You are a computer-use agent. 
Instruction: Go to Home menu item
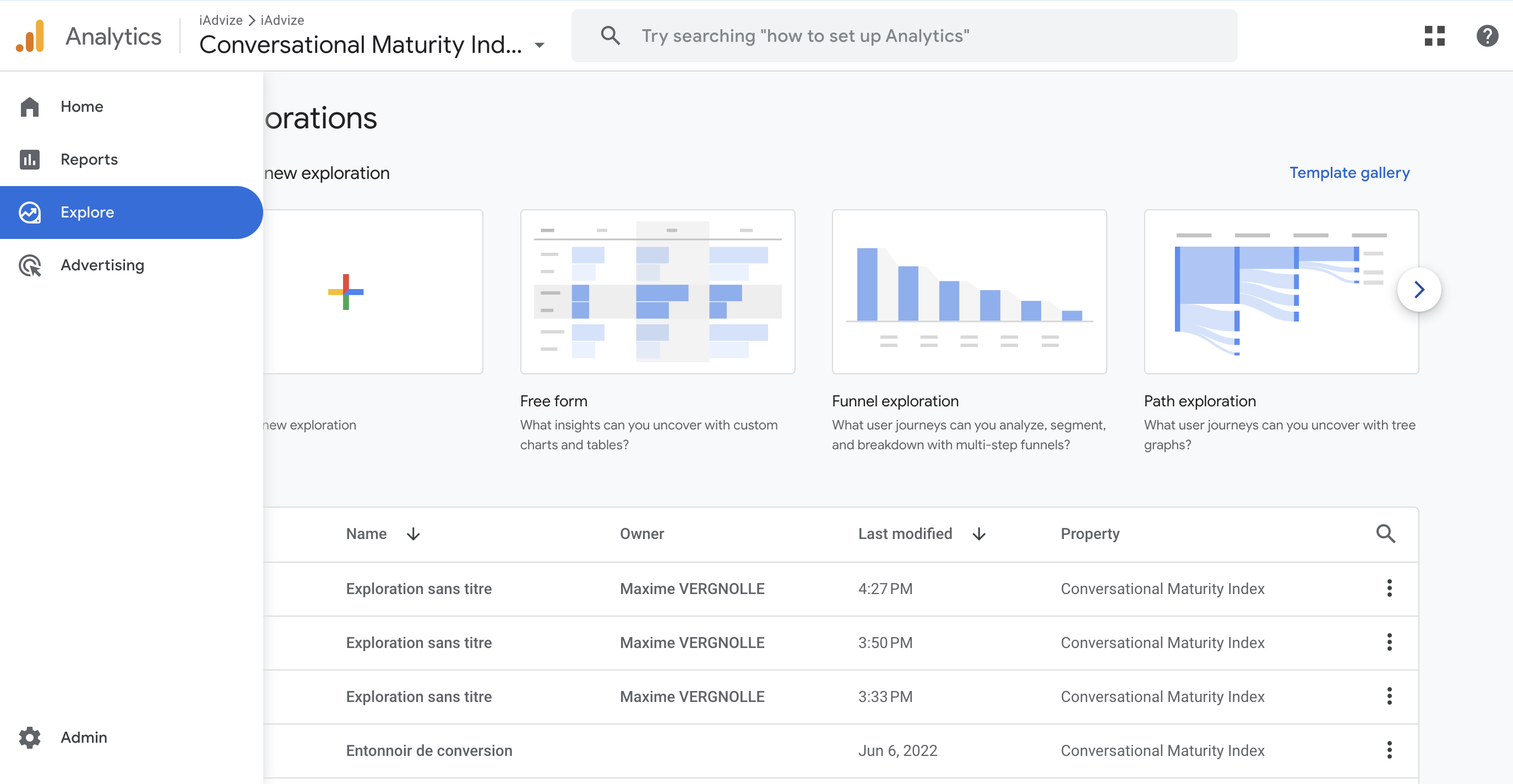[x=132, y=107]
